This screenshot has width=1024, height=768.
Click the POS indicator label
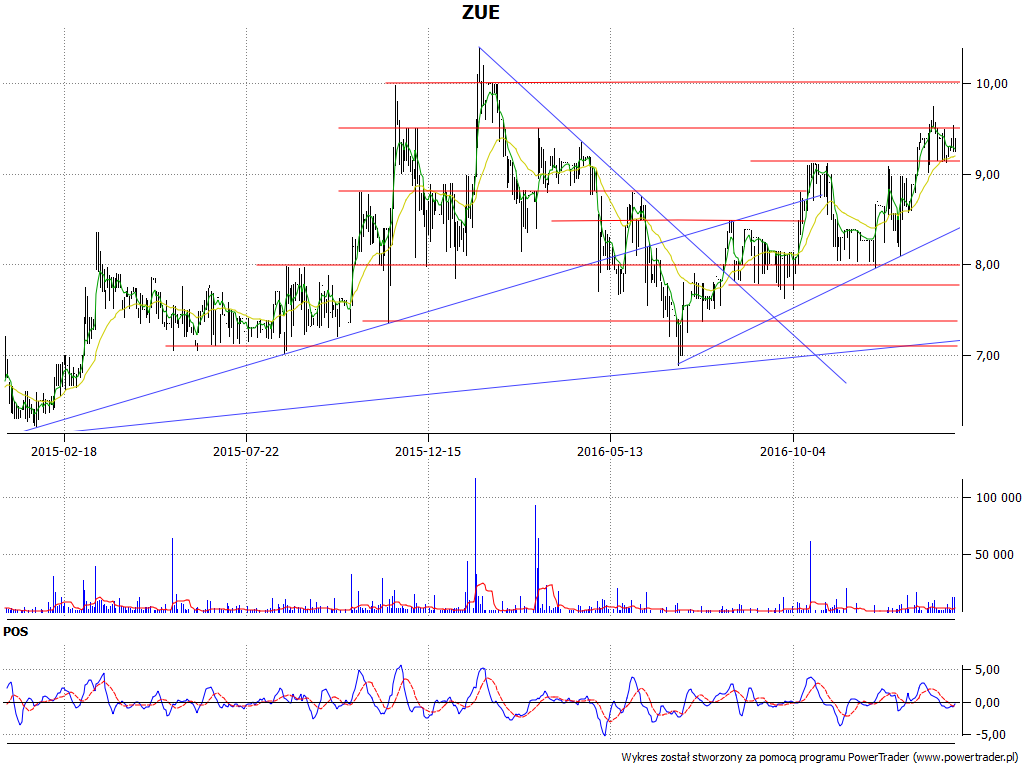16,632
